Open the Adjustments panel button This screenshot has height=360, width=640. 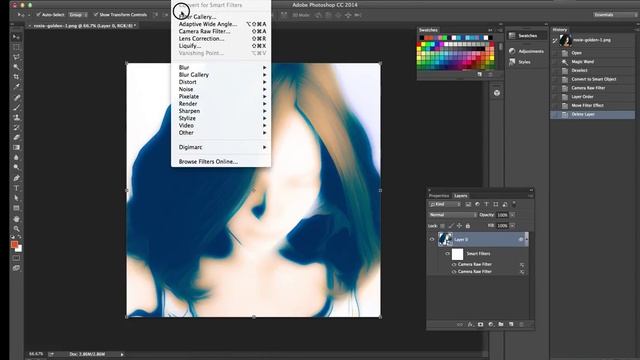pyautogui.click(x=526, y=51)
